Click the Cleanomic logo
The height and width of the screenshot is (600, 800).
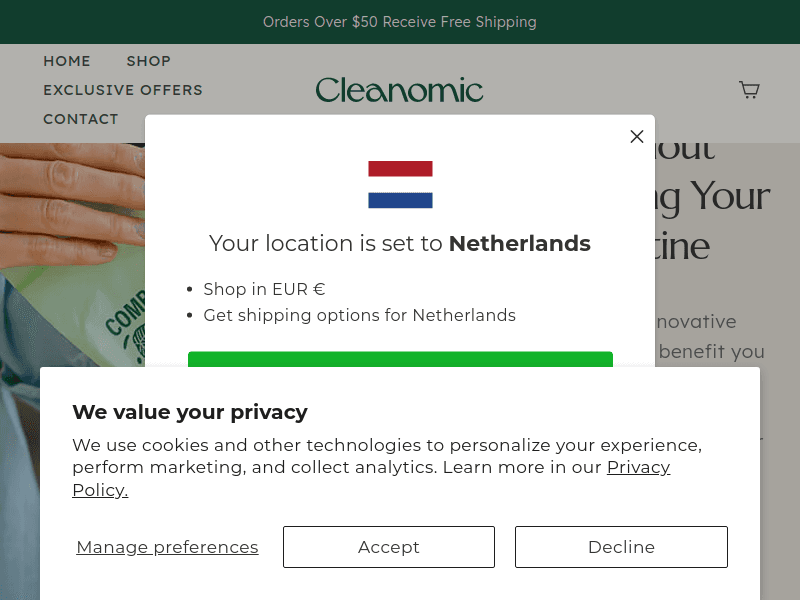coord(399,90)
